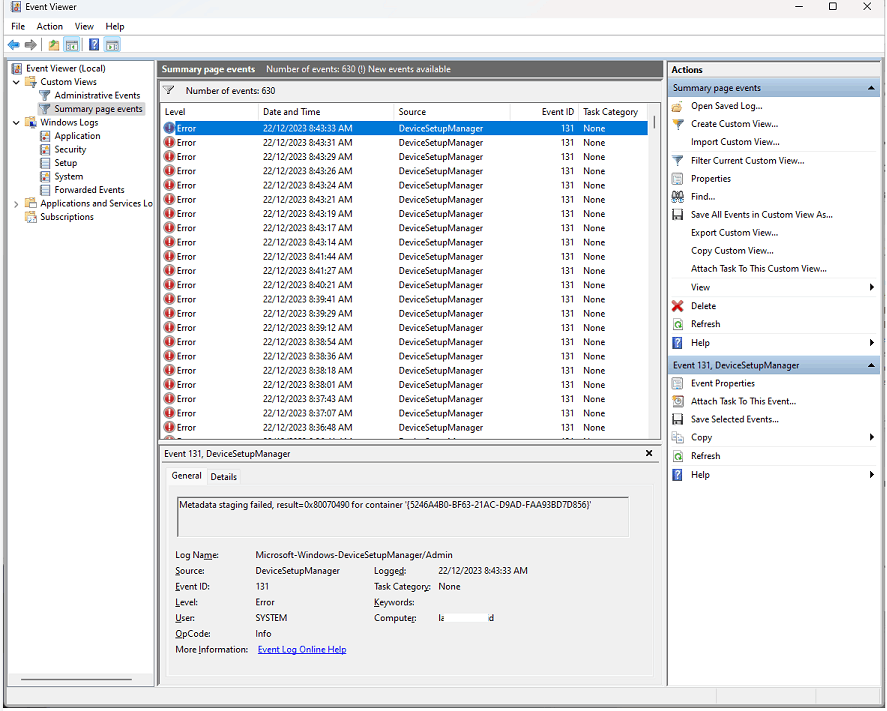This screenshot has height=711, width=887.
Task: Open the Action menu
Action: coord(49,26)
